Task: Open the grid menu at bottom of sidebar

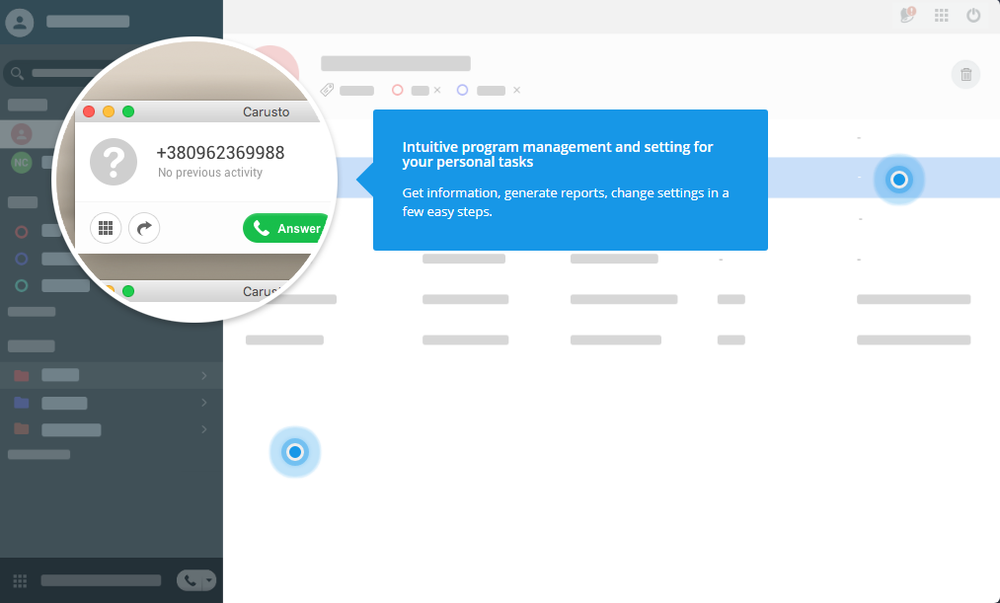Action: pyautogui.click(x=18, y=580)
